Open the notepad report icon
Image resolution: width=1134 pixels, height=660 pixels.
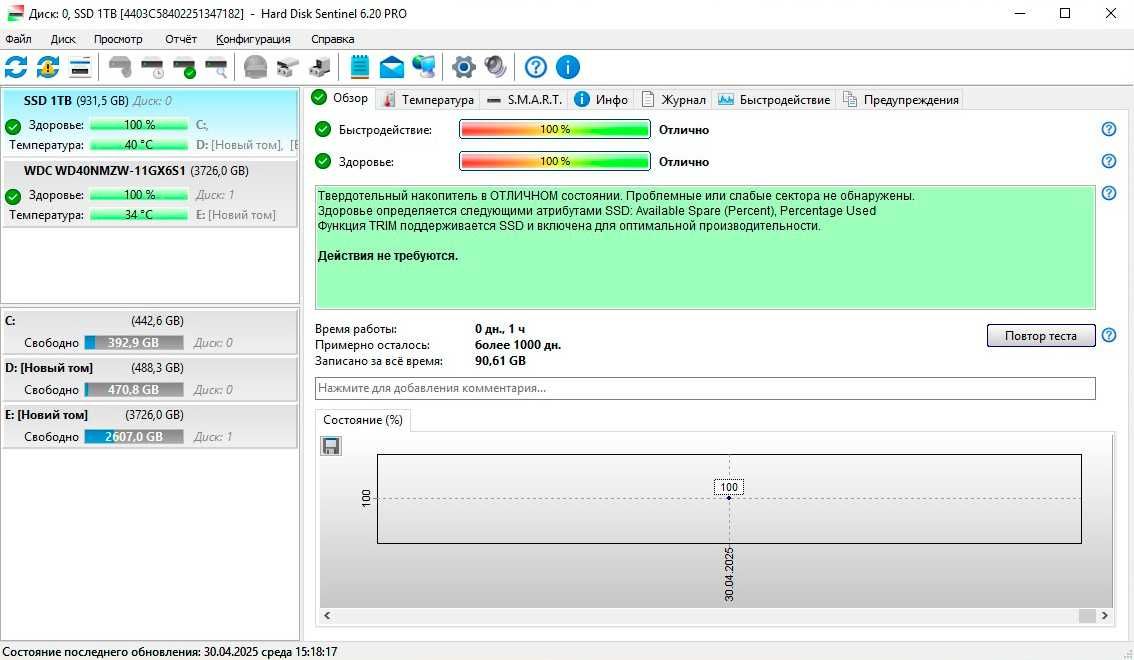tap(359, 67)
